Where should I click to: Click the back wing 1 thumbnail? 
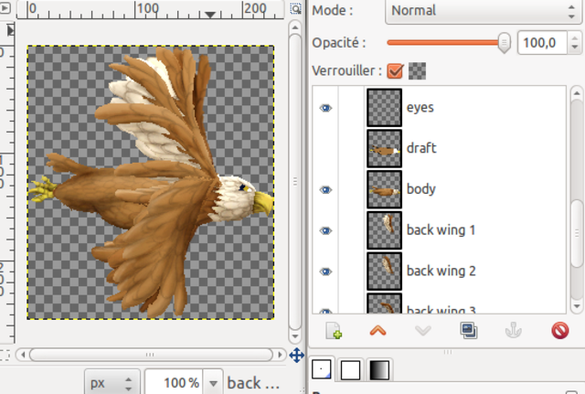384,230
